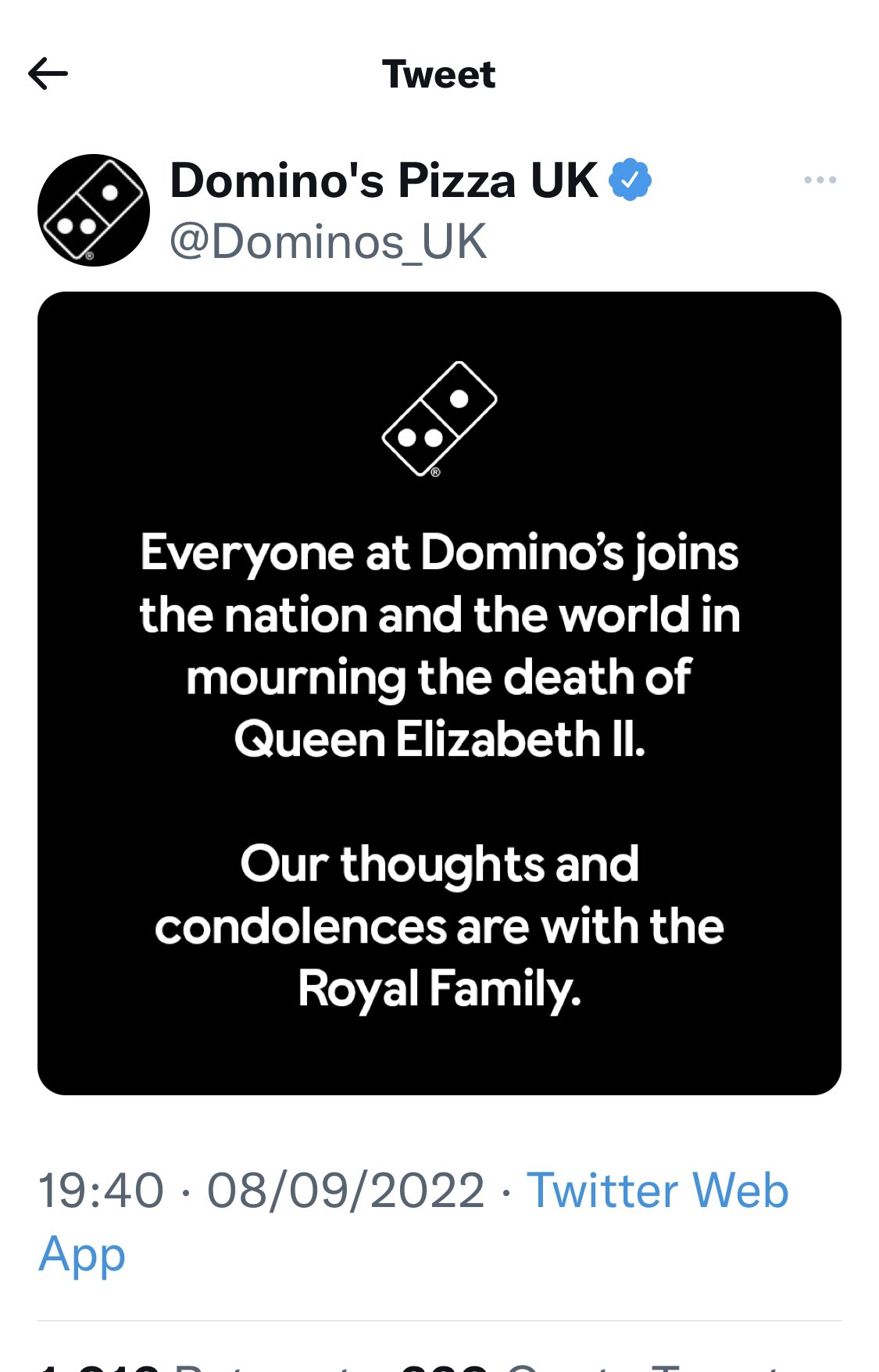The height and width of the screenshot is (1372, 879).
Task: Click the "Queen Elizabeth II." text line
Action: (x=439, y=739)
